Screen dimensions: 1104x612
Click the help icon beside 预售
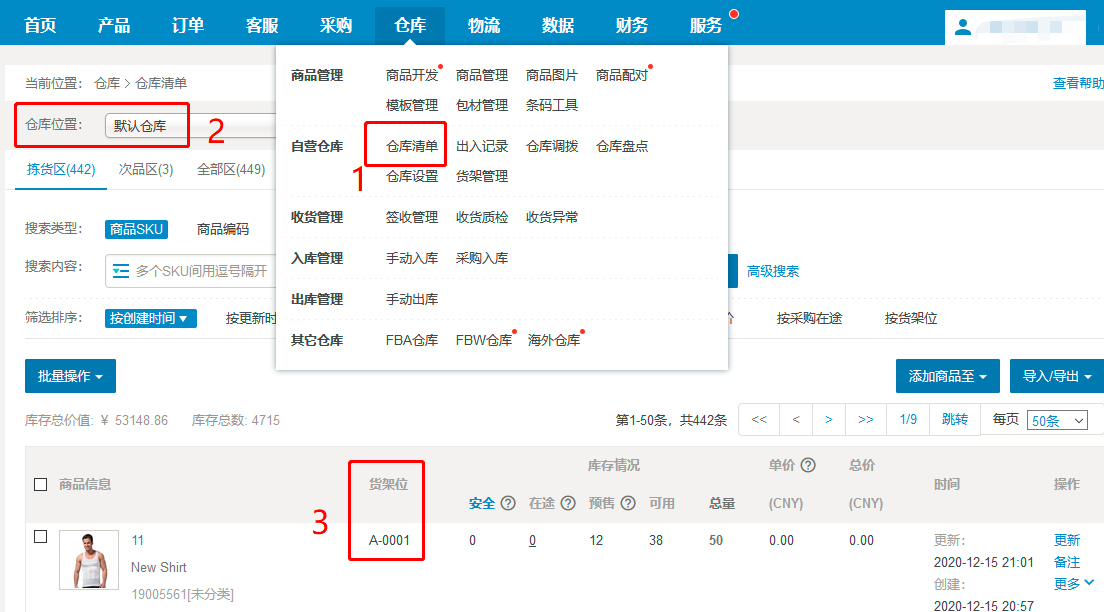[629, 503]
